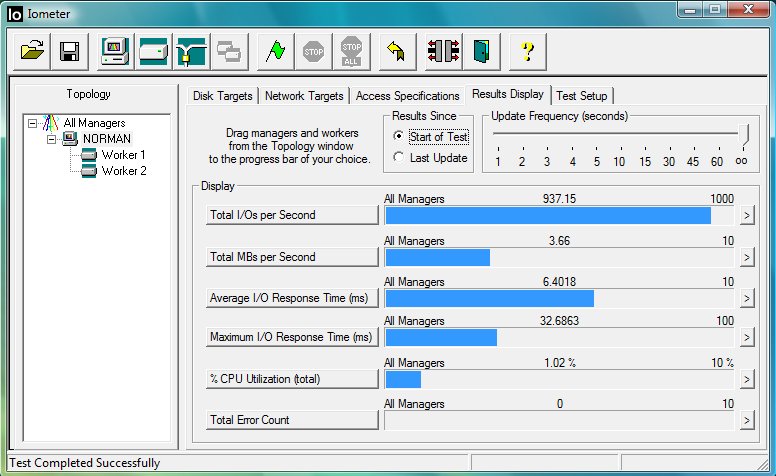776x476 pixels.
Task: Click the Maximum I/O Response Time bar
Action: 559,338
